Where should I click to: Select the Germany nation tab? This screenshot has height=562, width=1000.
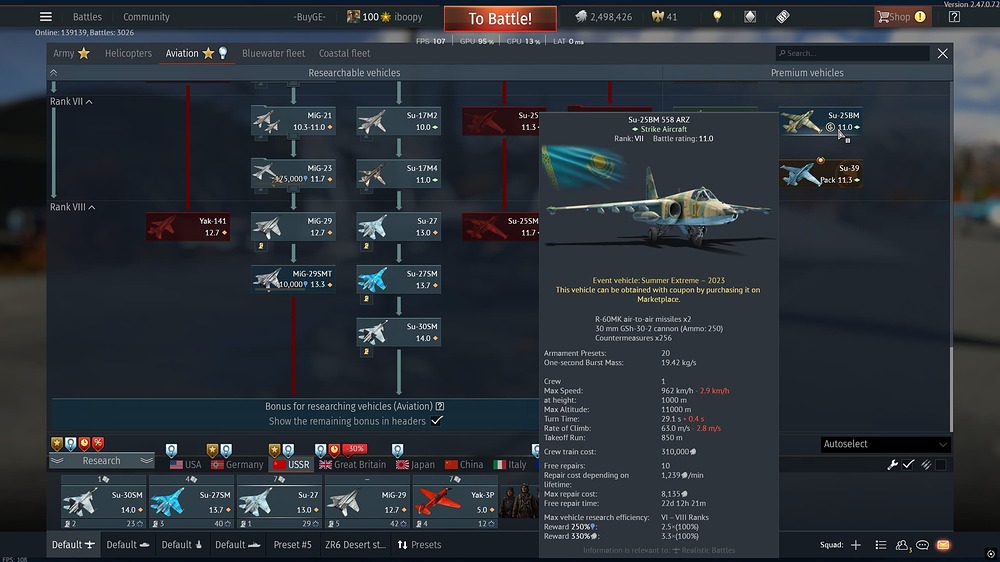237,464
